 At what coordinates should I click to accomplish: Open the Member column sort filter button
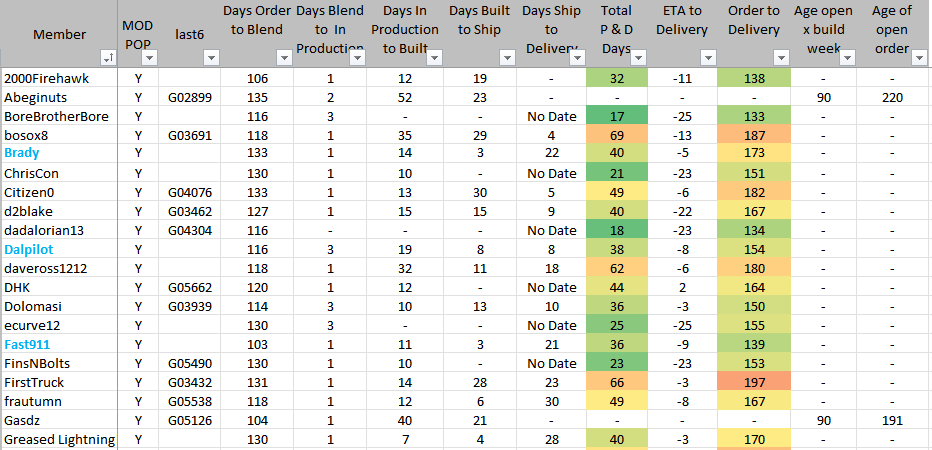(108, 59)
